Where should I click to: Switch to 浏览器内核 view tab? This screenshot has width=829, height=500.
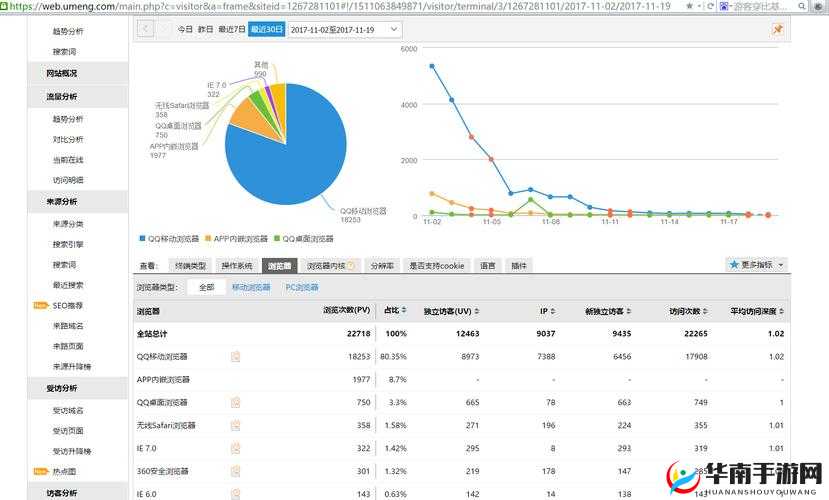click(331, 266)
